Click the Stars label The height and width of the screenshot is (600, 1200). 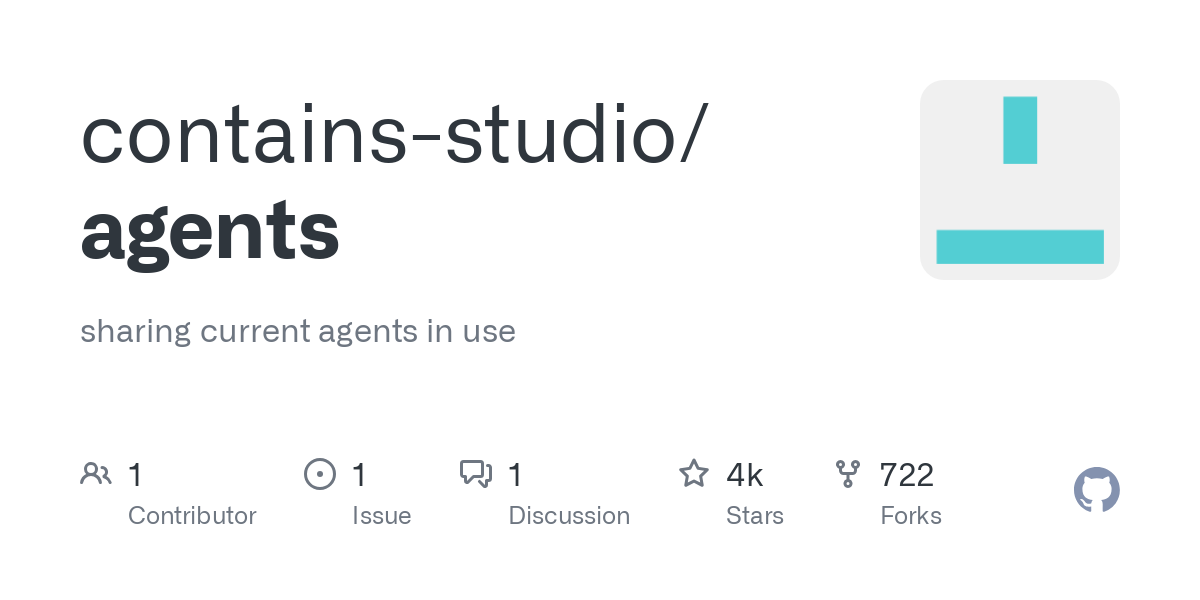[755, 516]
